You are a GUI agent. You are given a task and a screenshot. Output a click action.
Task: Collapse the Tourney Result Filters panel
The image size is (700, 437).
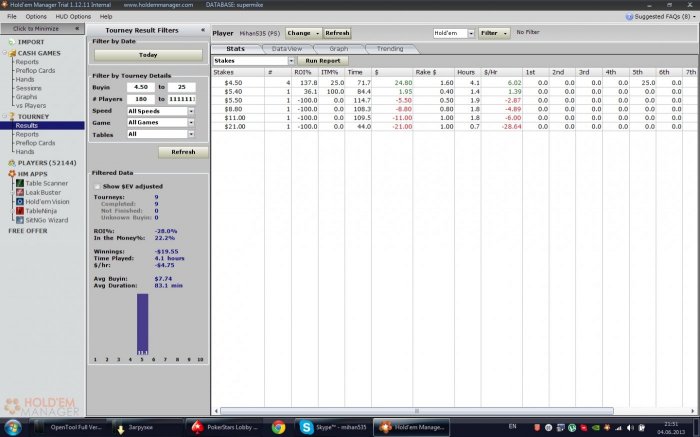coord(203,30)
